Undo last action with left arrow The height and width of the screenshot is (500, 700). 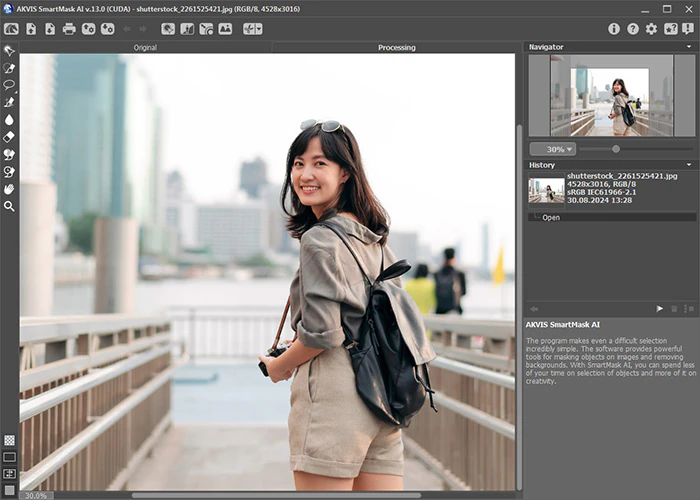click(x=127, y=29)
